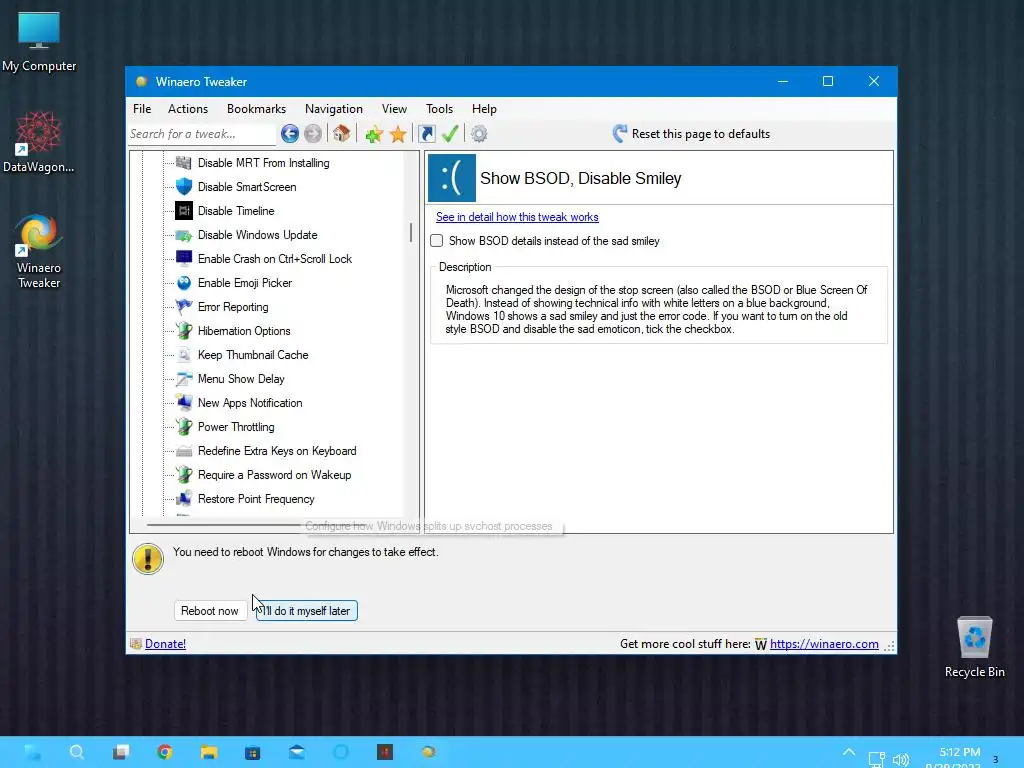Click the Keep Thumbnail Cache icon

tap(184, 355)
